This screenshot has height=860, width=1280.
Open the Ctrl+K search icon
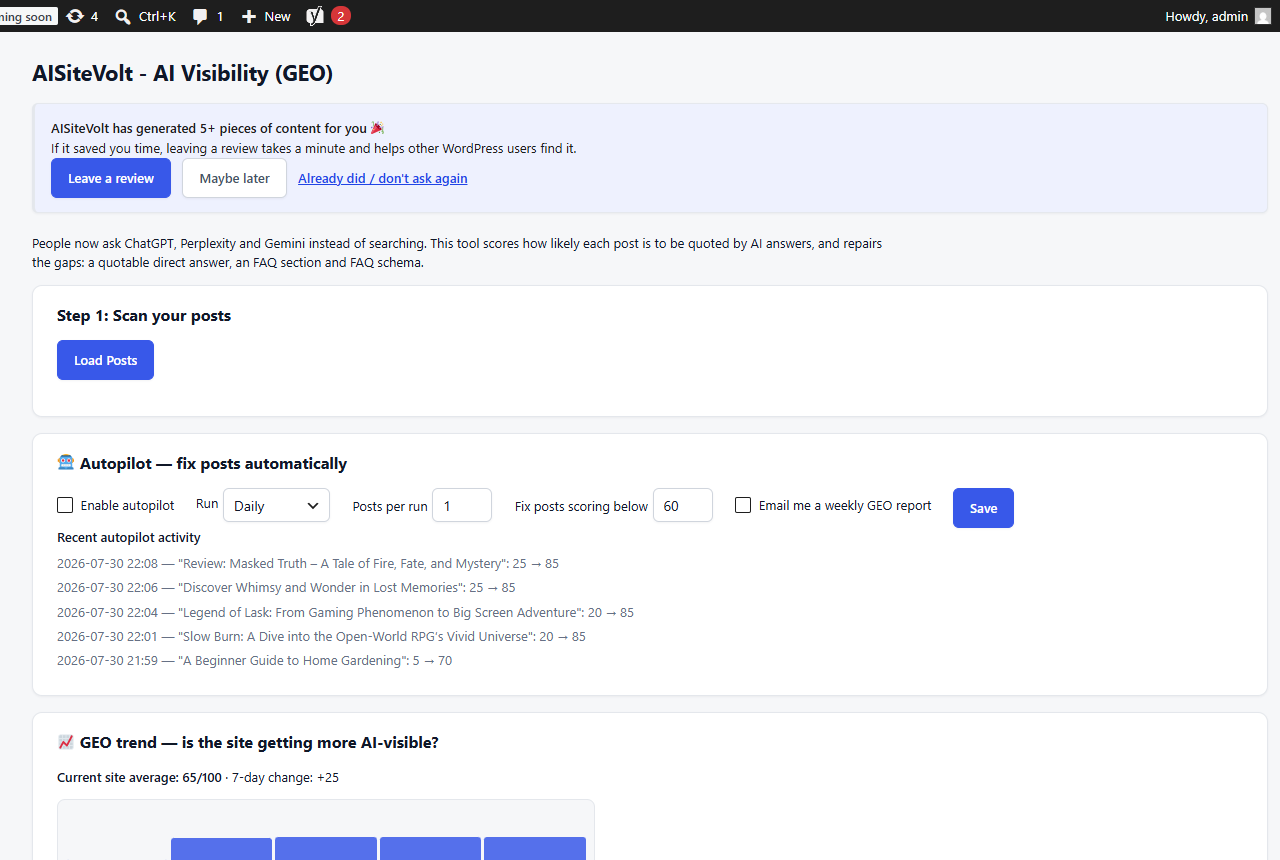[123, 16]
